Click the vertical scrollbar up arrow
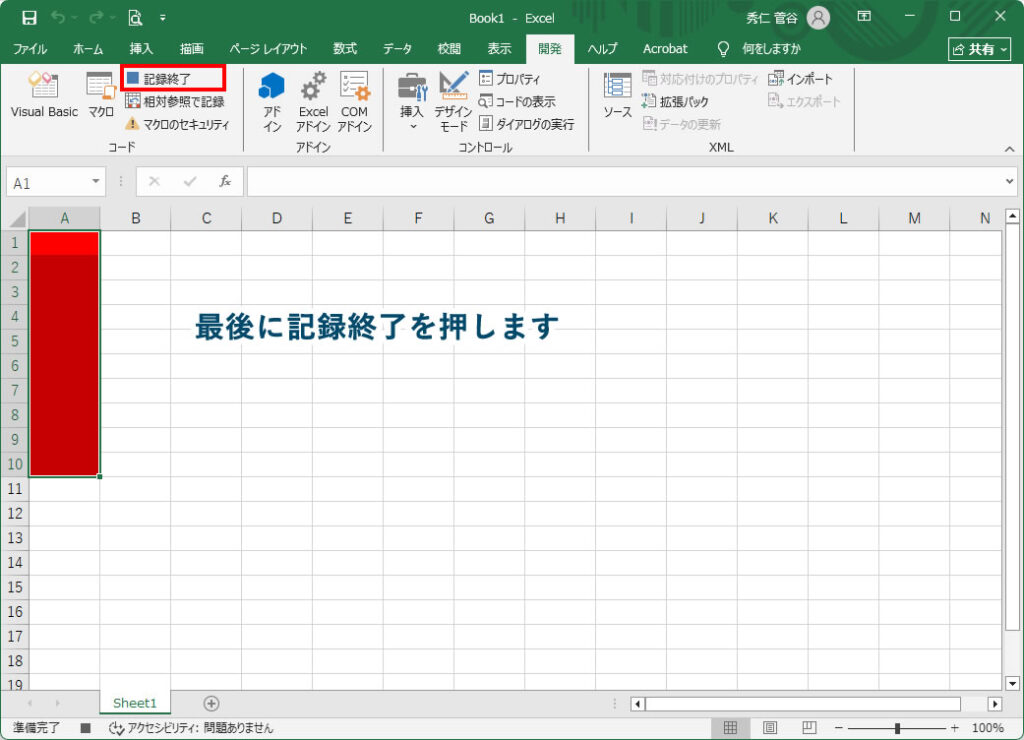This screenshot has width=1024, height=740. (1012, 216)
